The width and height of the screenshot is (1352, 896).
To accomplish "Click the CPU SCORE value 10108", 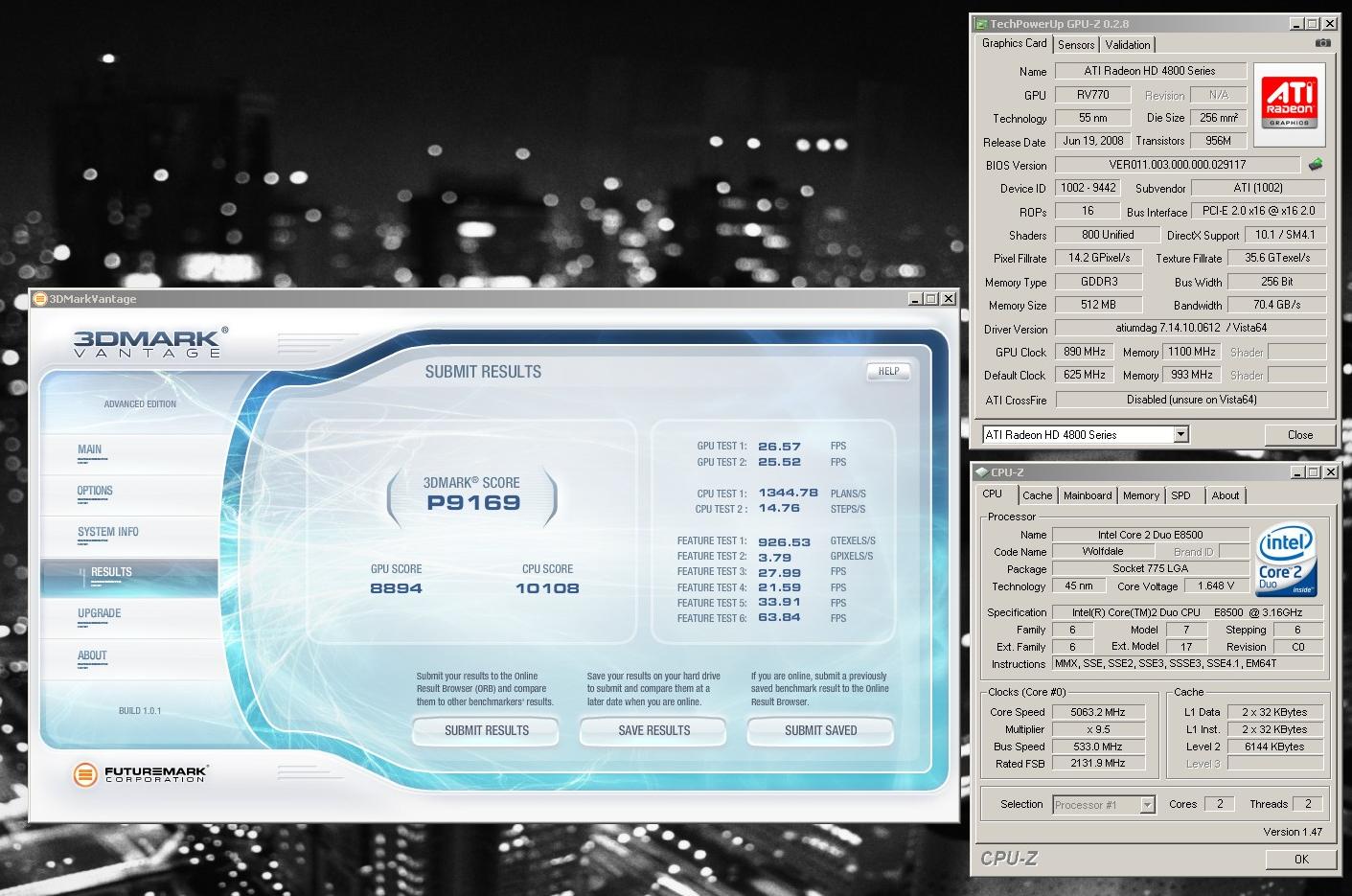I will point(547,588).
